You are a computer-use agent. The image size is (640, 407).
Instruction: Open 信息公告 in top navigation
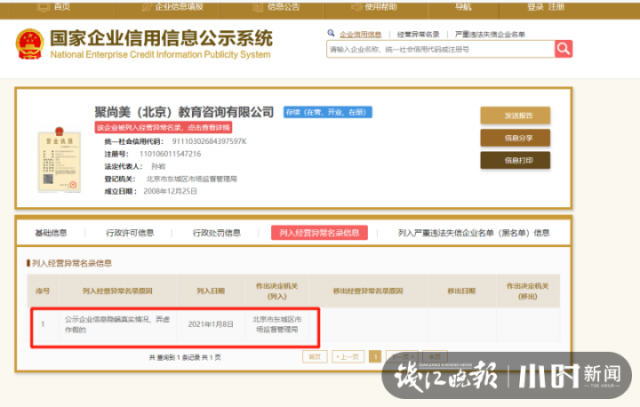[277, 7]
